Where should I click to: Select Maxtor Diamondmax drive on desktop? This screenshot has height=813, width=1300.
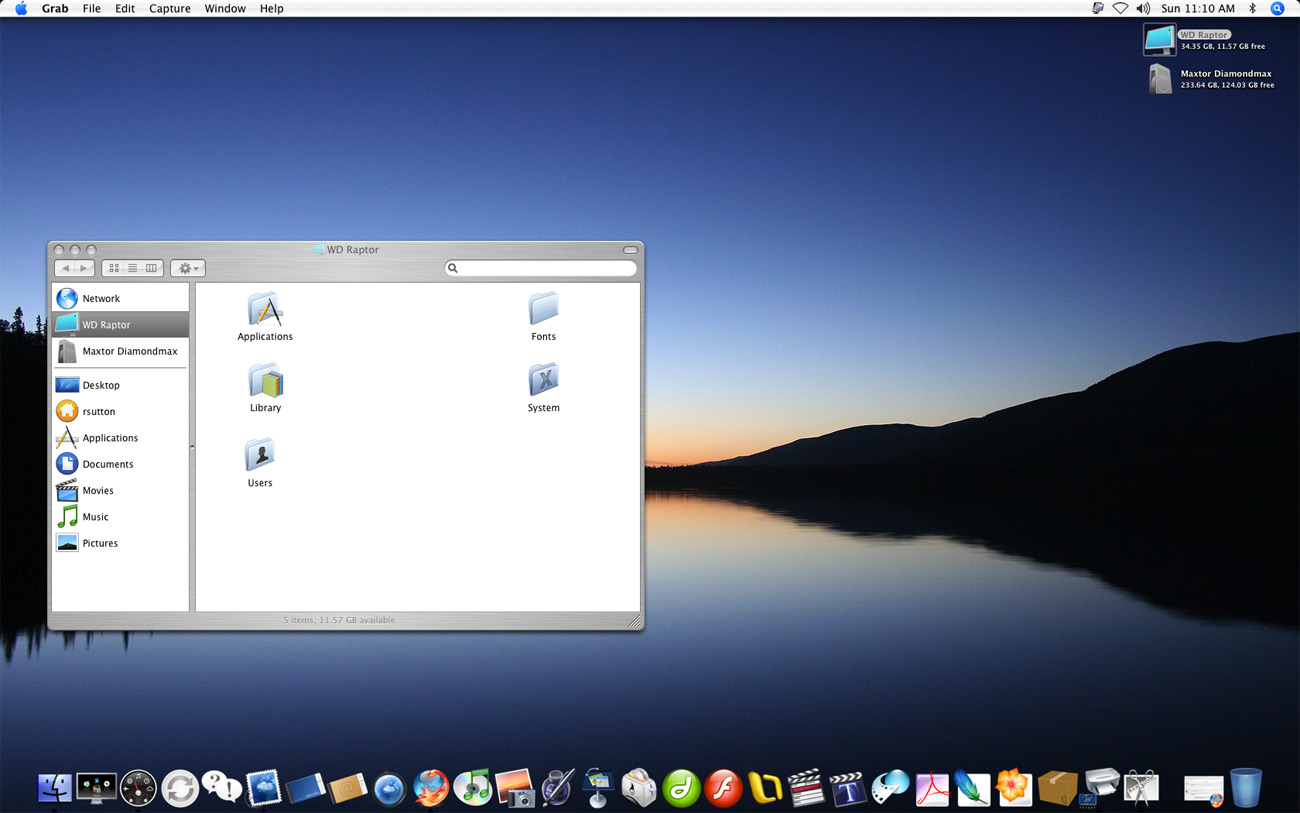tap(1161, 79)
